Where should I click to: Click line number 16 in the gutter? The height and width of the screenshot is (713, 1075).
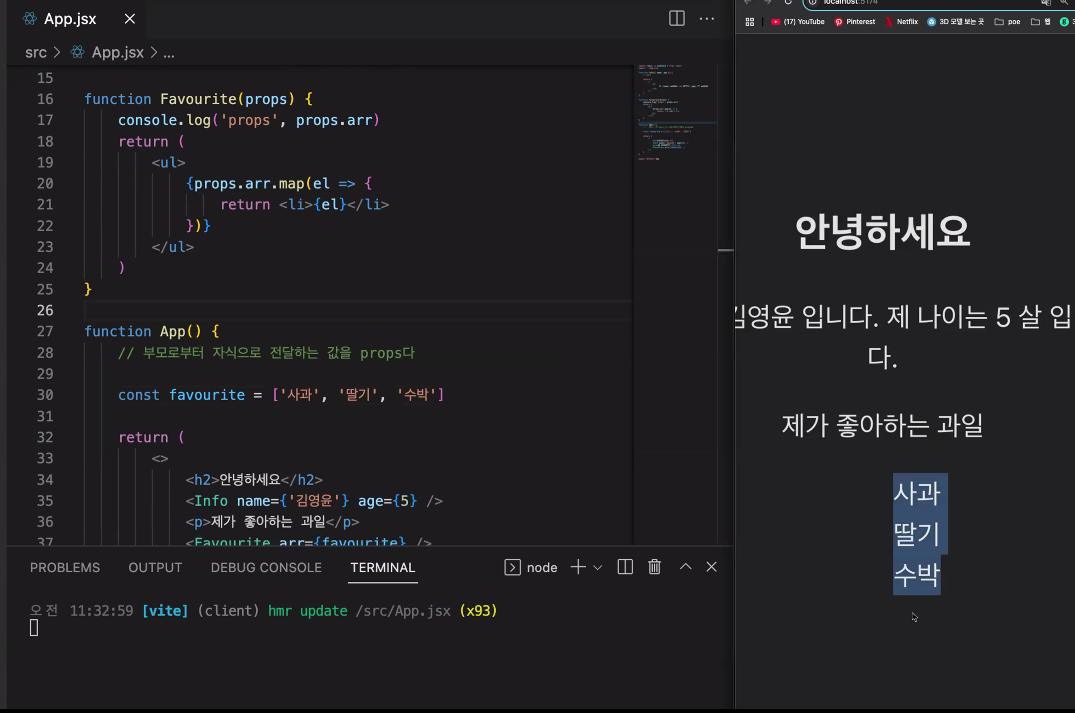(45, 99)
